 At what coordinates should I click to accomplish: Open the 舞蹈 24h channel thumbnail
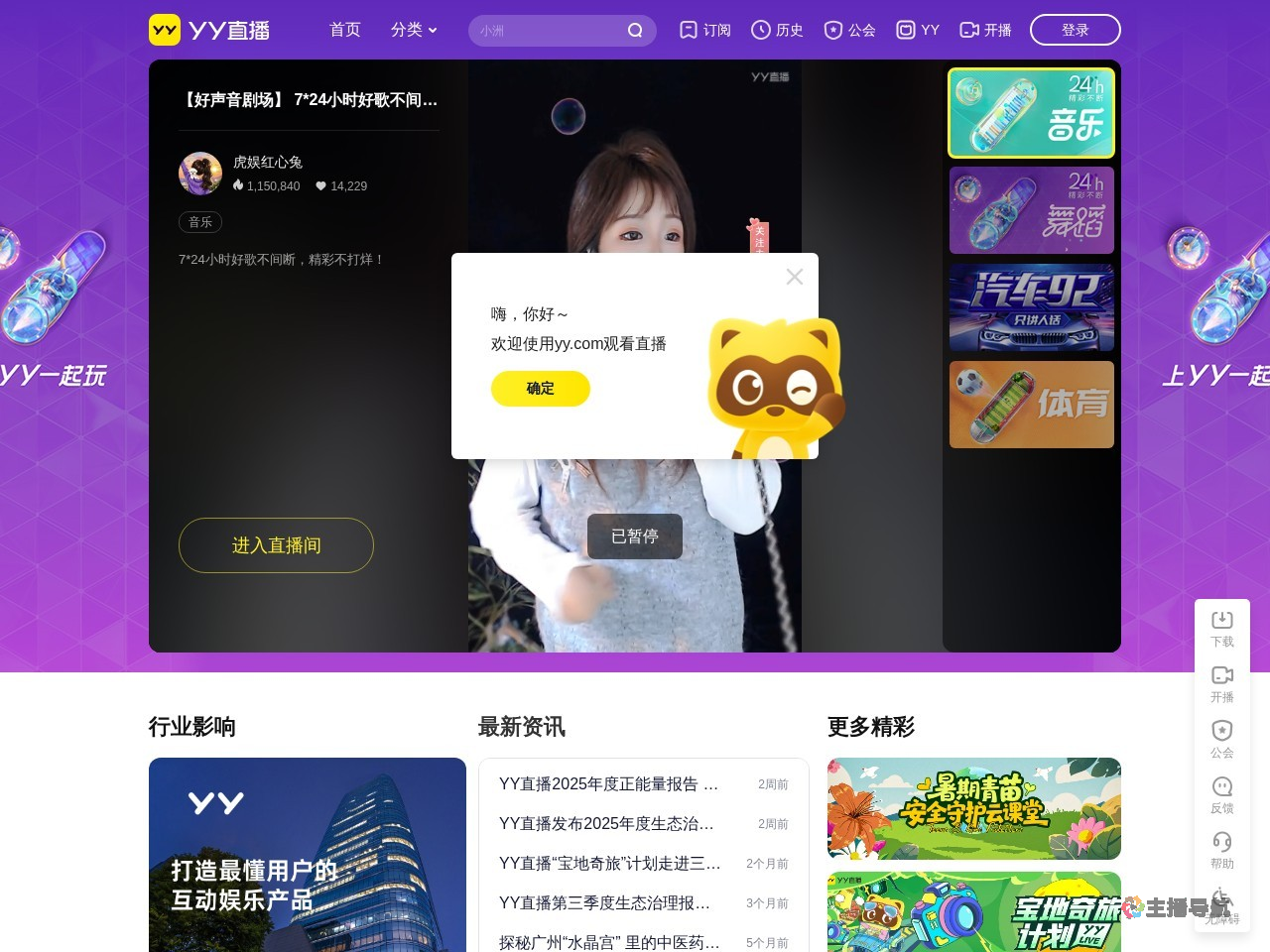point(1031,209)
